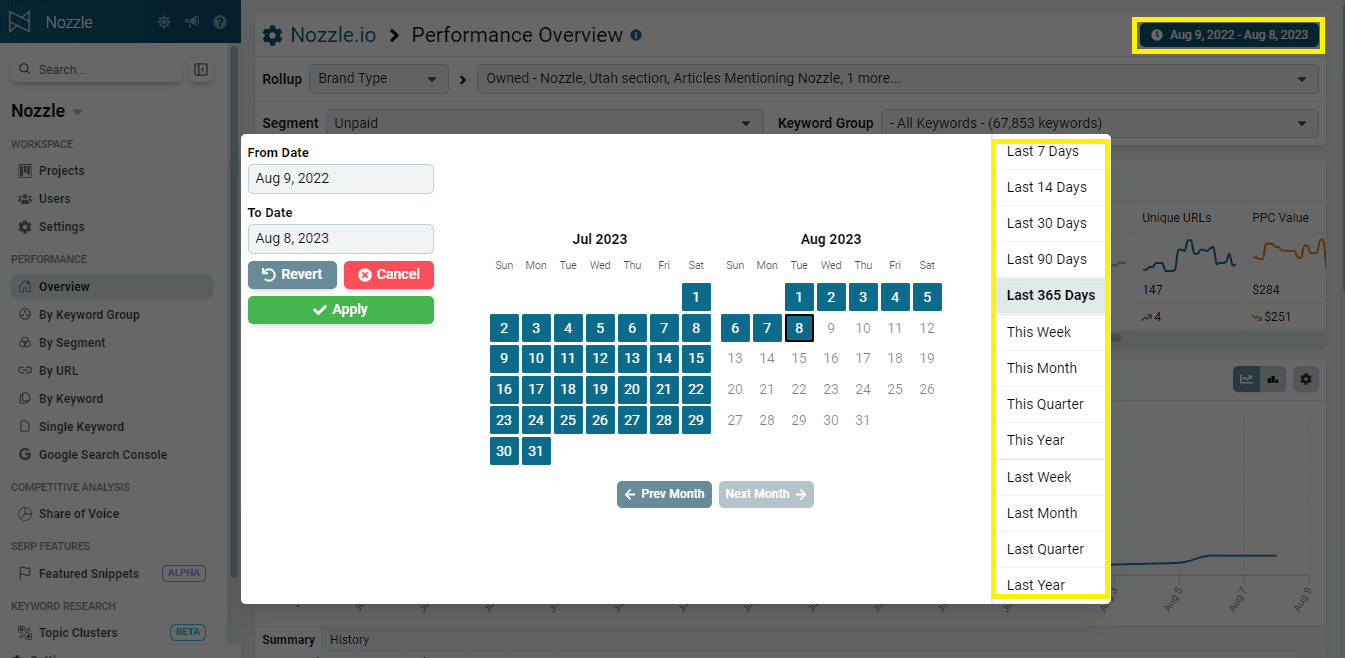Screen dimensions: 1345x658
Task: Open the bug report icon in header
Action: [164, 22]
